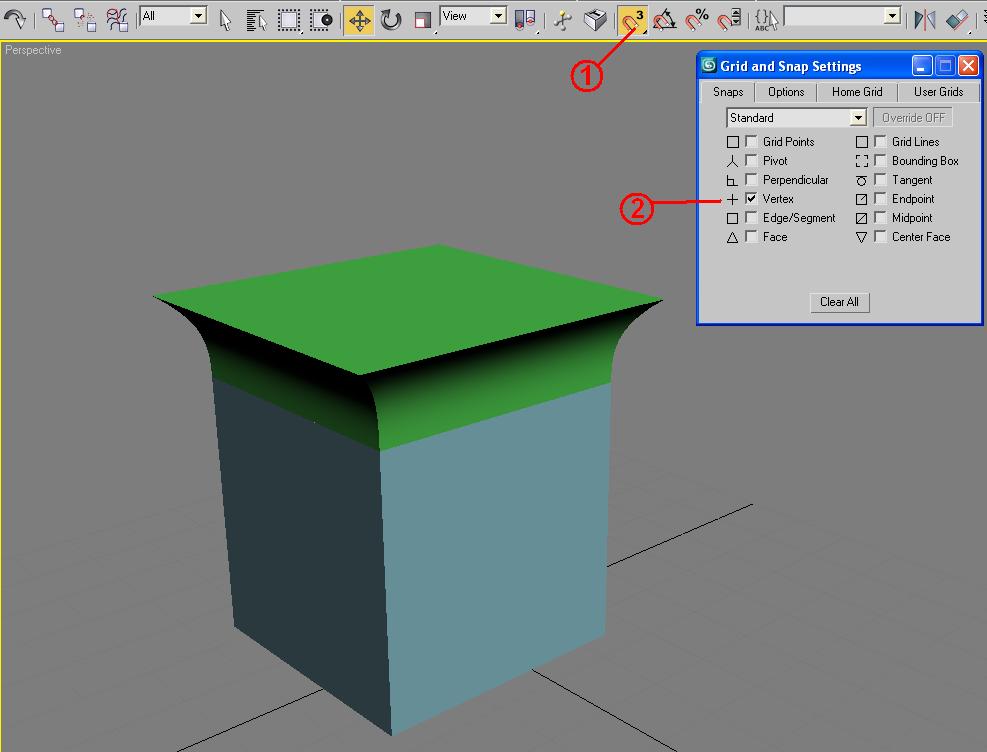The width and height of the screenshot is (987, 752).
Task: Switch to the Home Grid tab
Action: [857, 92]
